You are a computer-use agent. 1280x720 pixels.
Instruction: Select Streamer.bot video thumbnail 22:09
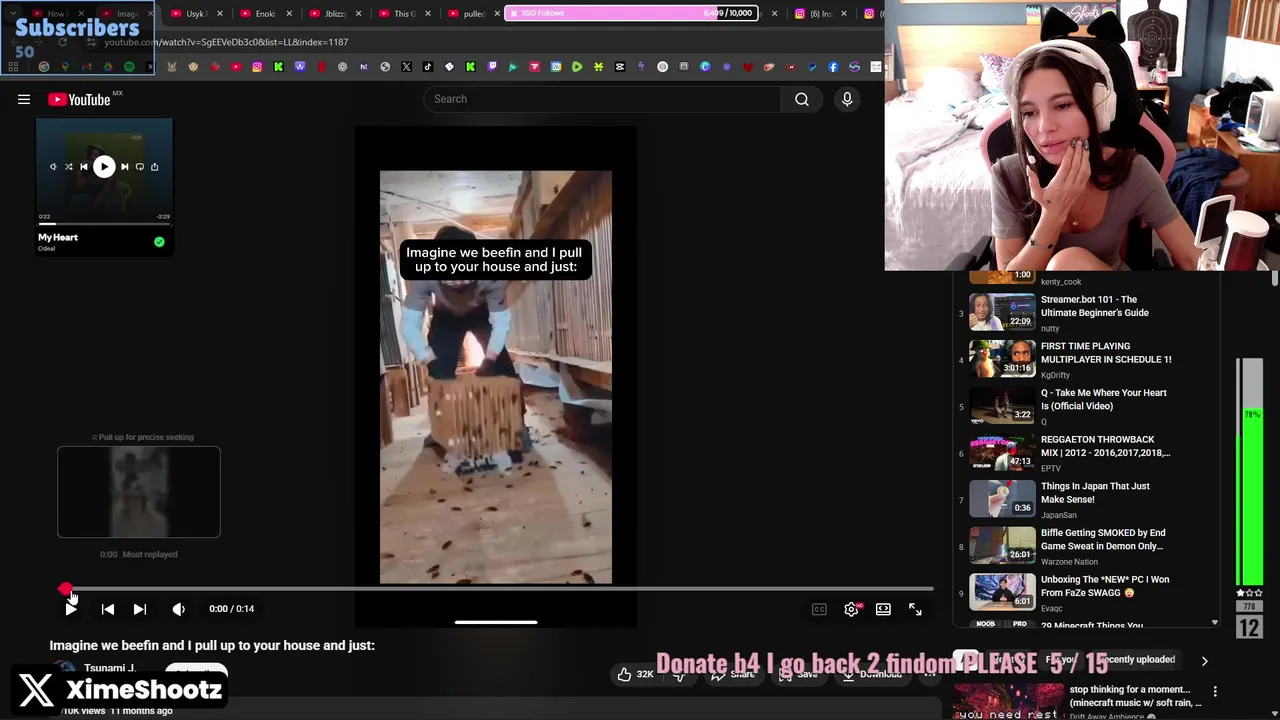tap(1002, 312)
